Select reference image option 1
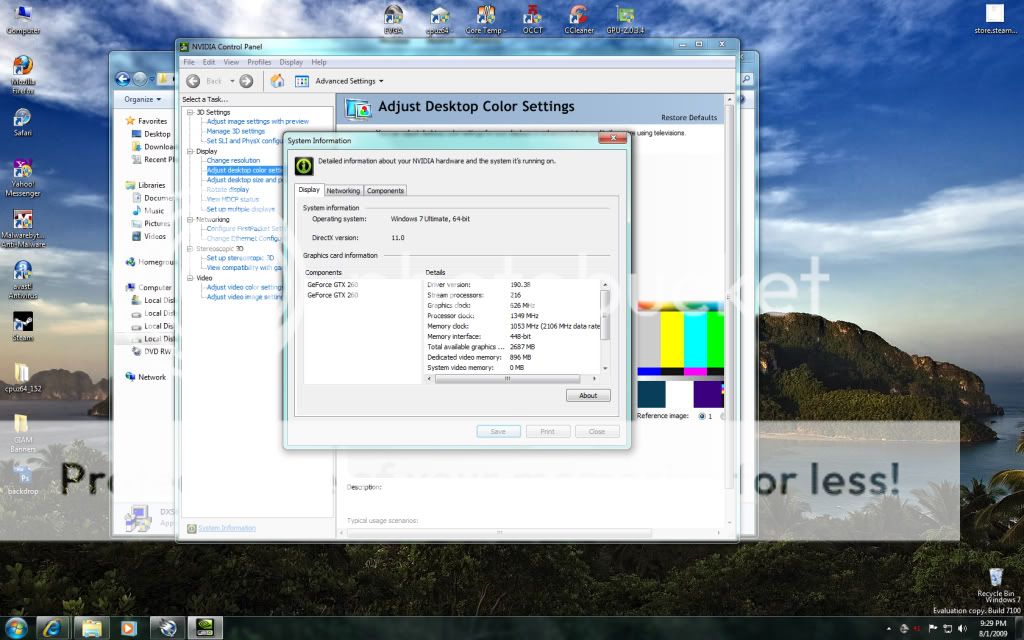Screen dimensions: 1024x640 (x=702, y=416)
